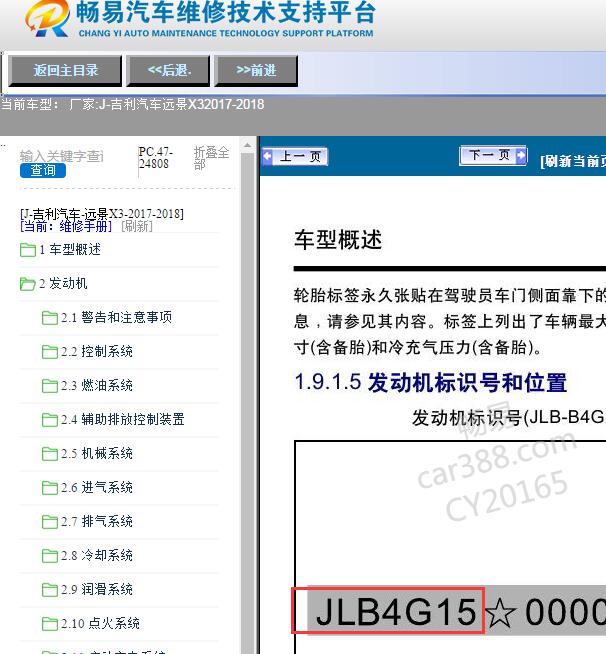Open 2.9 润滑系统 section

97,589
